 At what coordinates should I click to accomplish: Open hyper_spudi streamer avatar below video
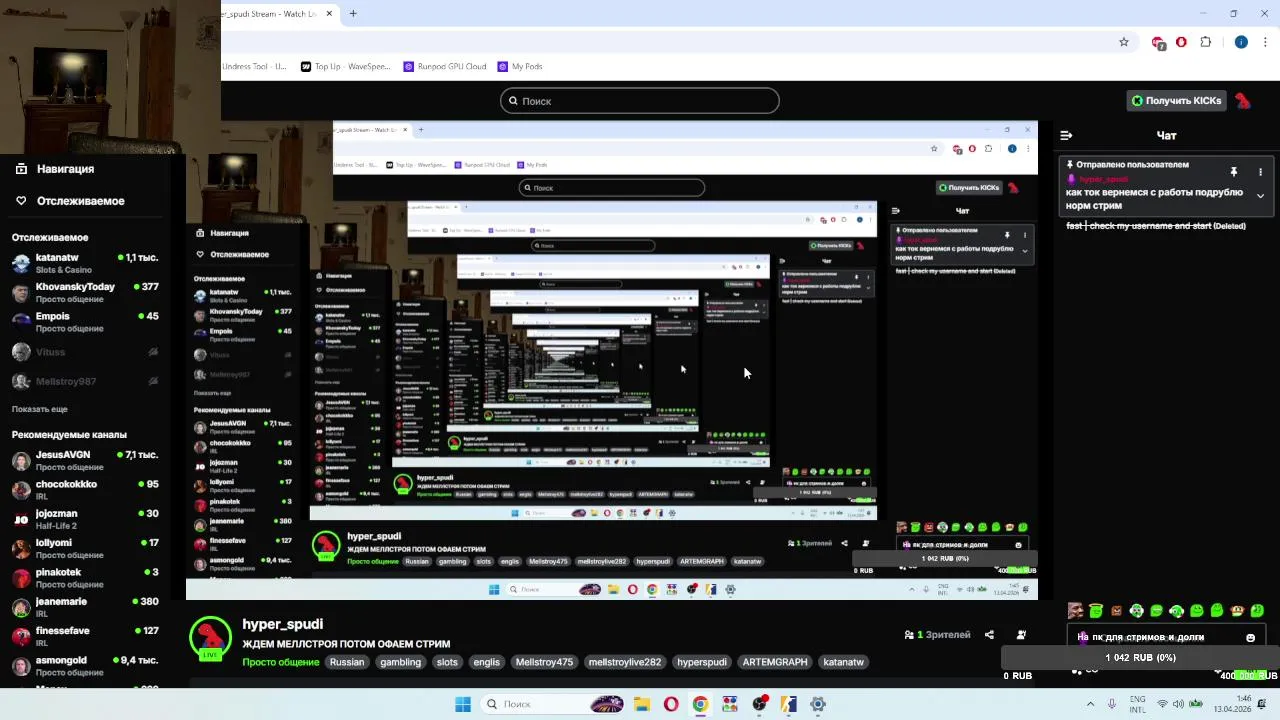[210, 638]
